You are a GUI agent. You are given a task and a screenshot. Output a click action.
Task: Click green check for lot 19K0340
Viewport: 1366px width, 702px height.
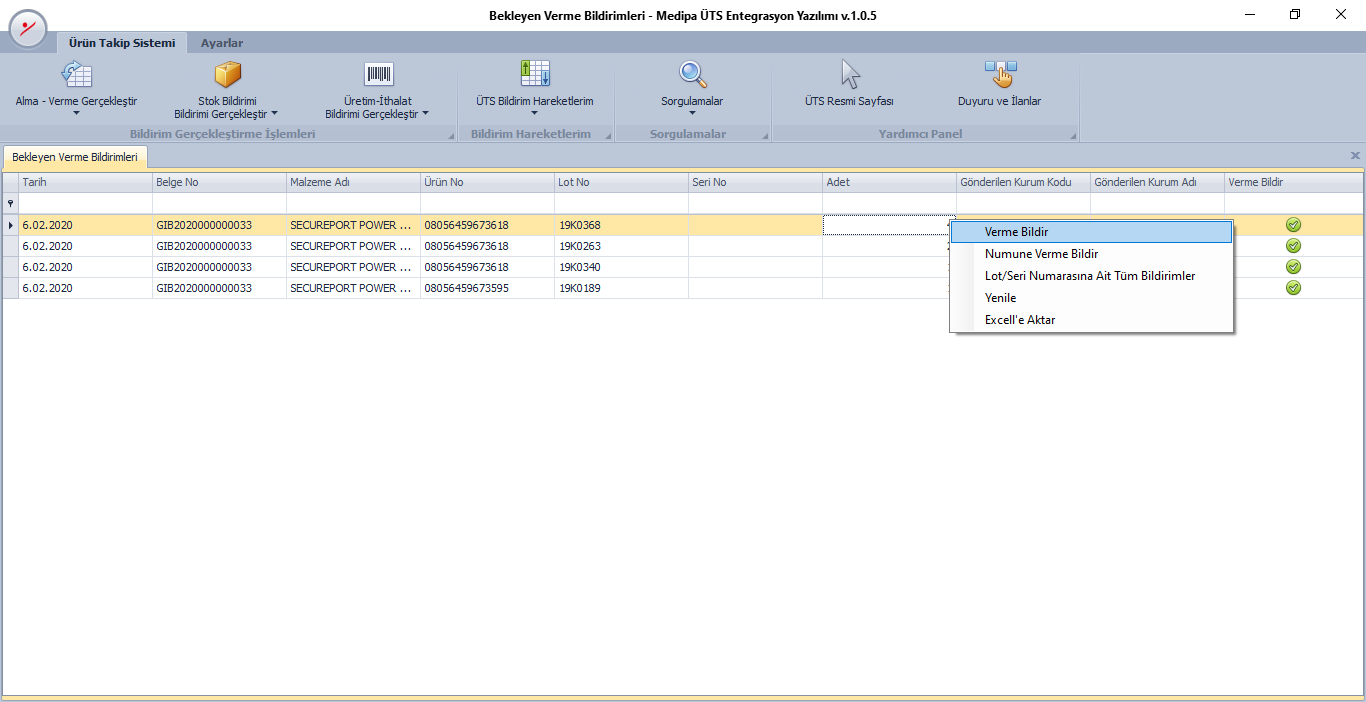pos(1293,267)
